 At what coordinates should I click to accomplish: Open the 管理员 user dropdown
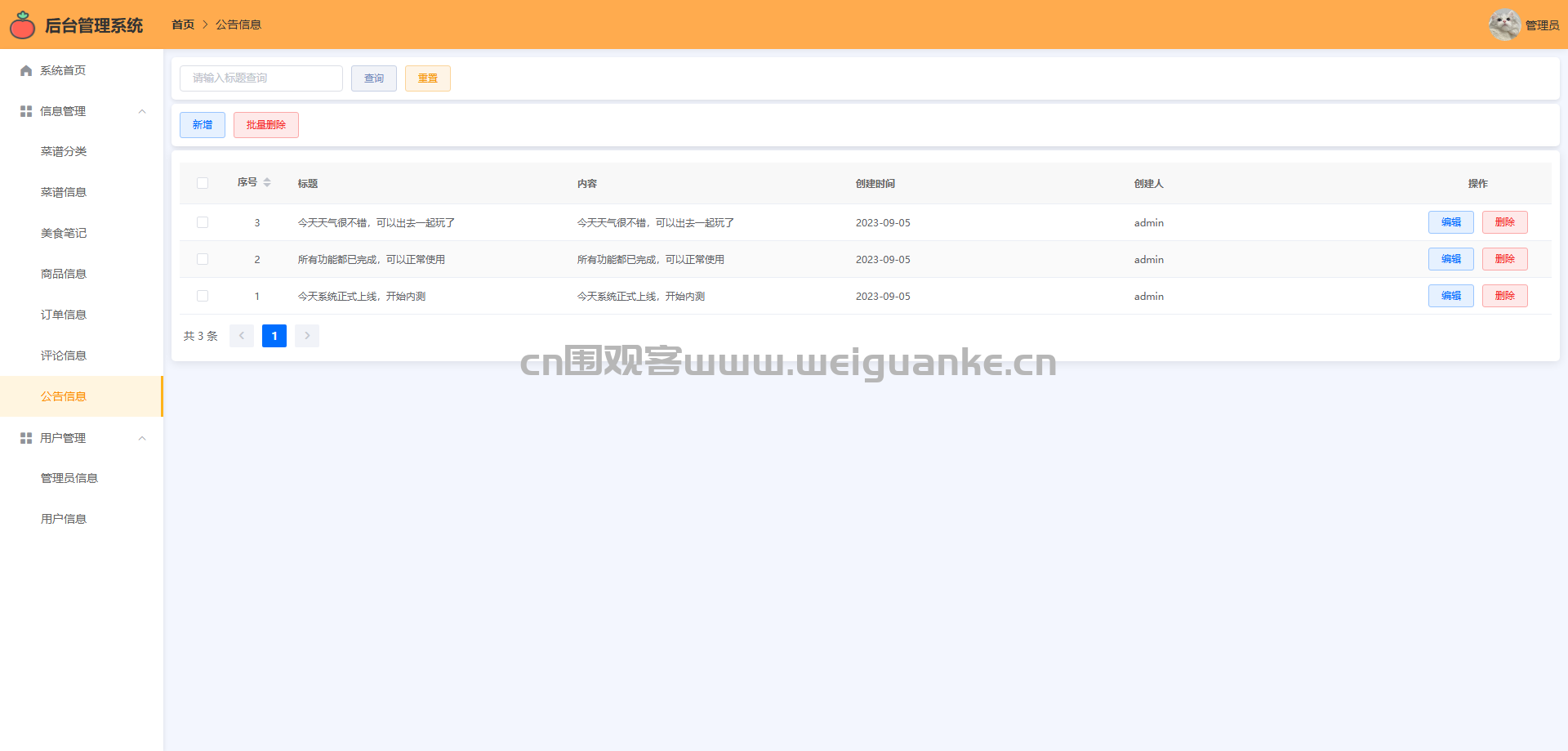(x=1542, y=25)
